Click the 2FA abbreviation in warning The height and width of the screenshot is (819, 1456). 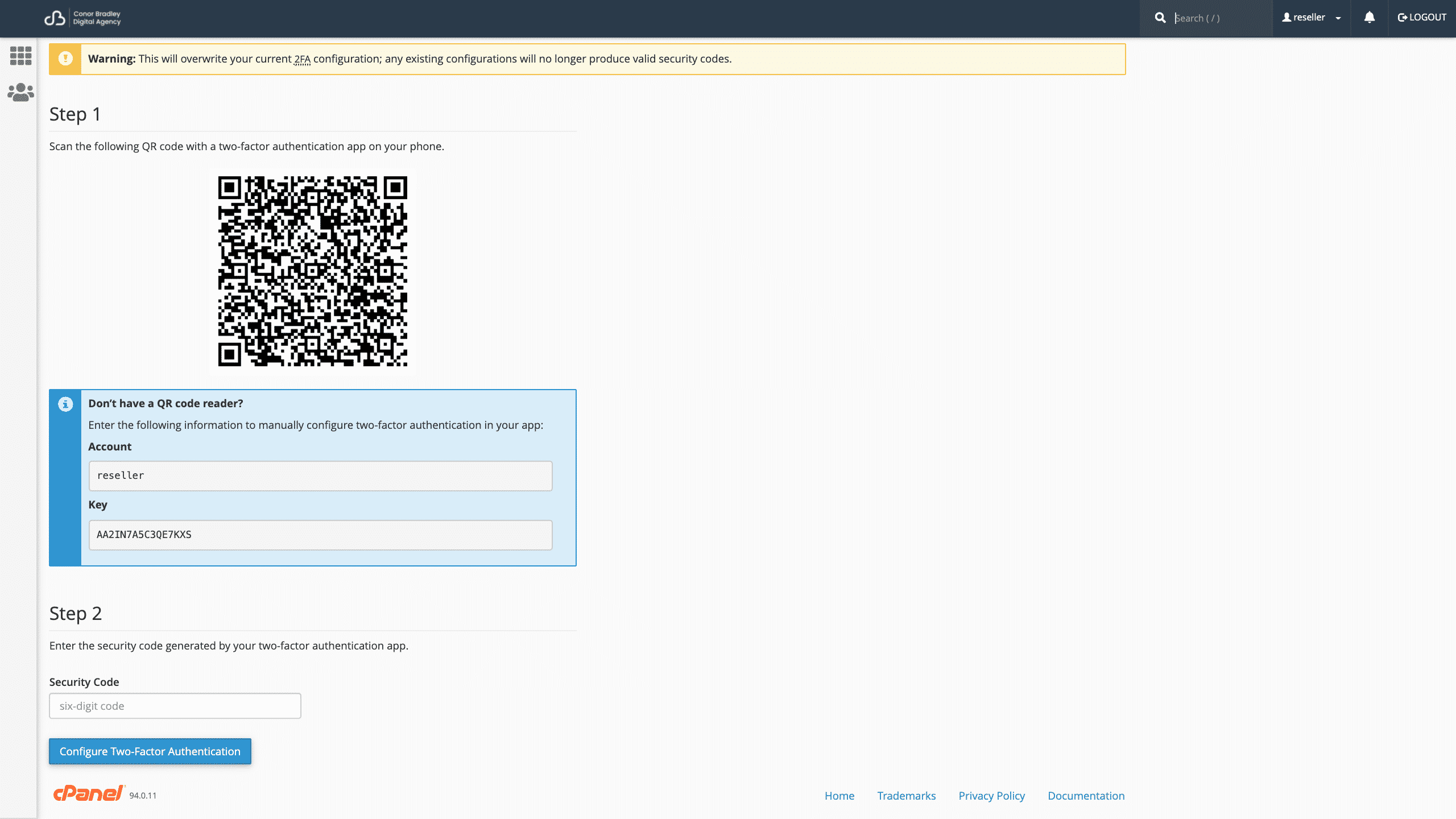(x=302, y=59)
